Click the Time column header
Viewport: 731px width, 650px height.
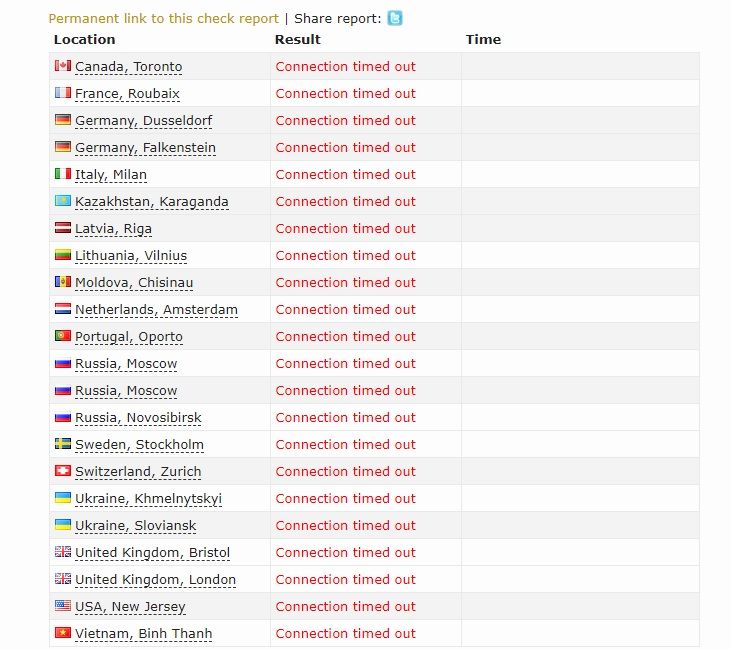pos(483,40)
